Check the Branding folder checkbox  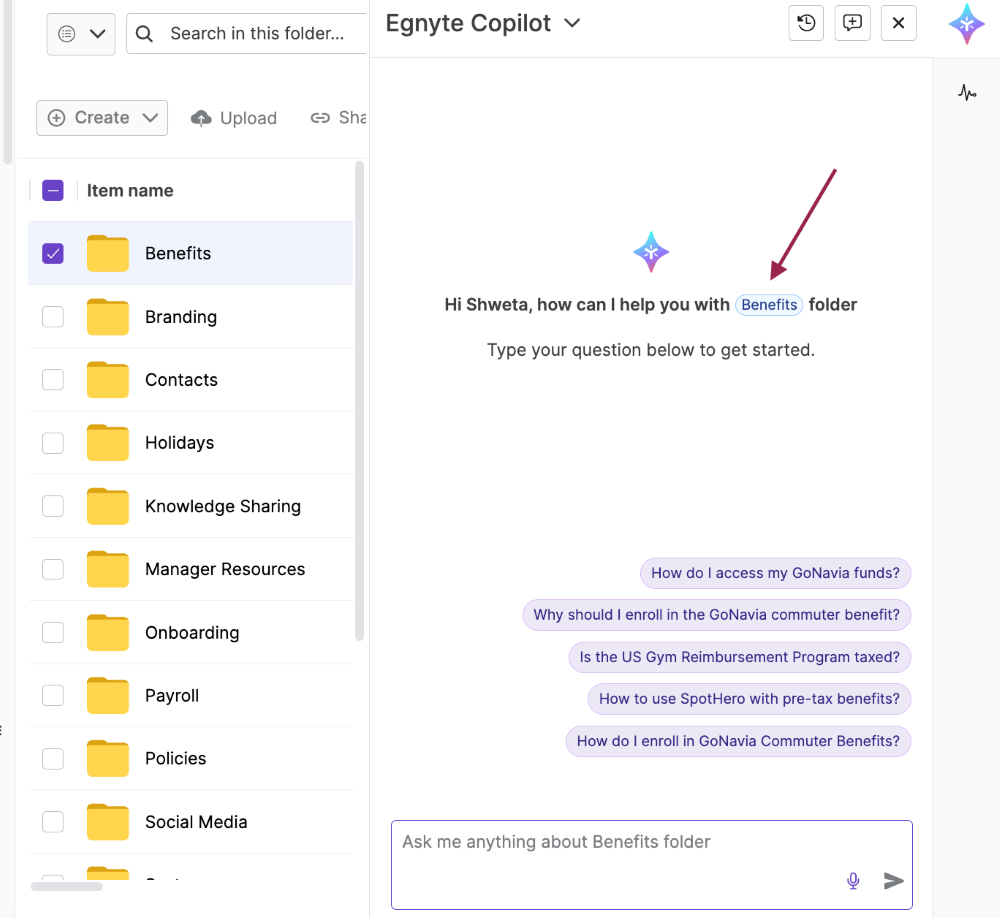click(53, 316)
